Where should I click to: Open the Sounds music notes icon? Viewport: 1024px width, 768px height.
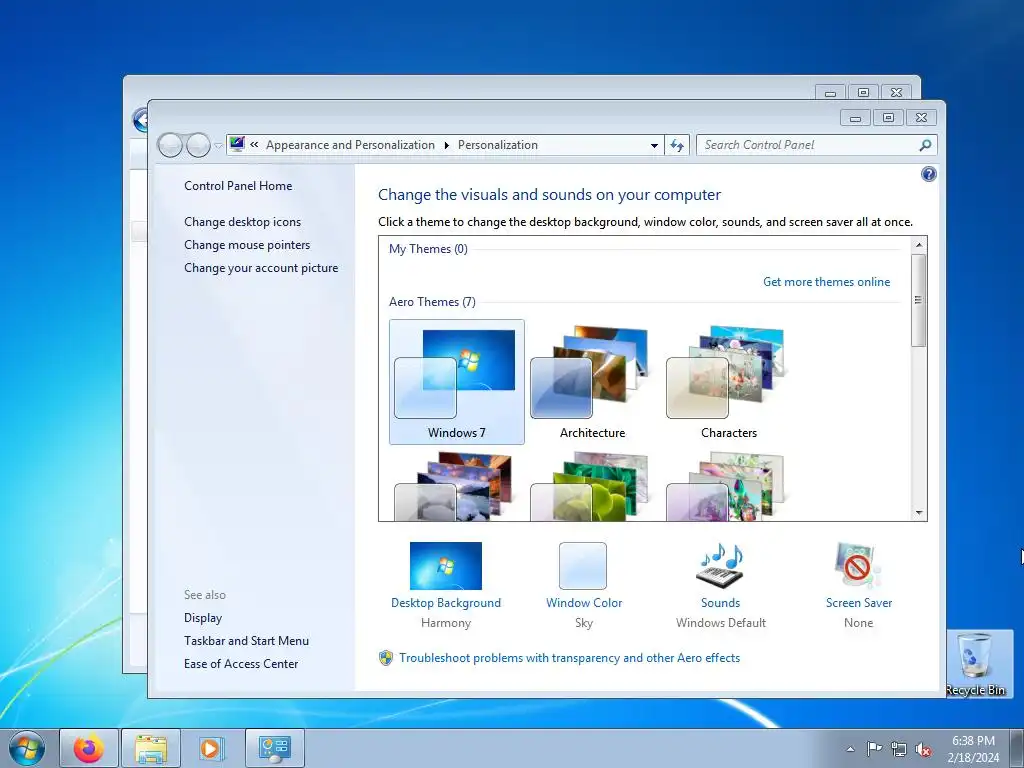click(720, 566)
